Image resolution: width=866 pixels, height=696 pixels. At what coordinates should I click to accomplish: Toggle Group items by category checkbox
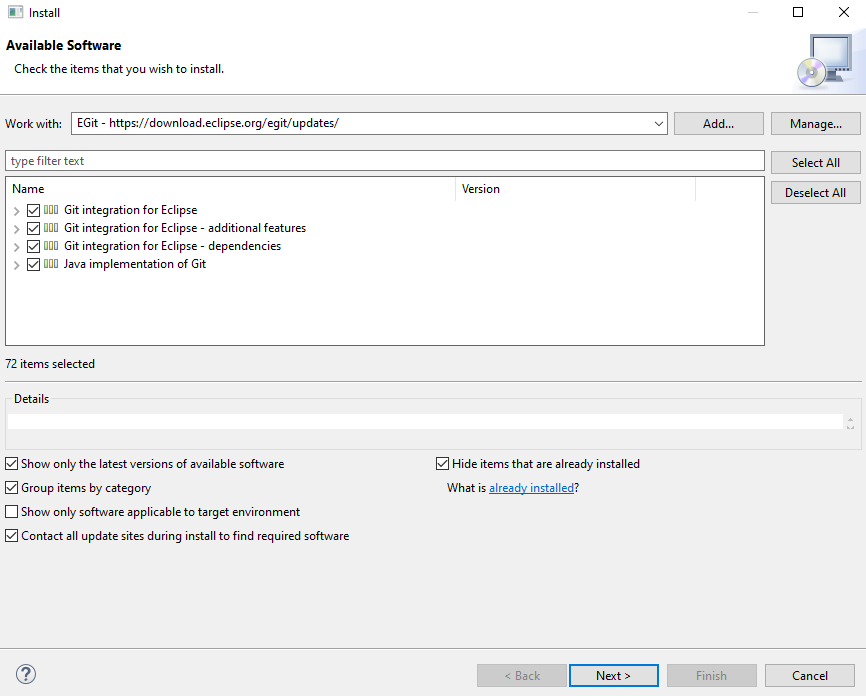point(12,487)
